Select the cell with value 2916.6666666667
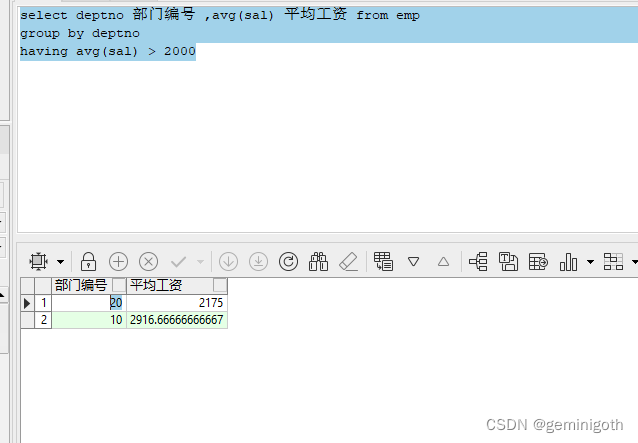 pyautogui.click(x=177, y=320)
